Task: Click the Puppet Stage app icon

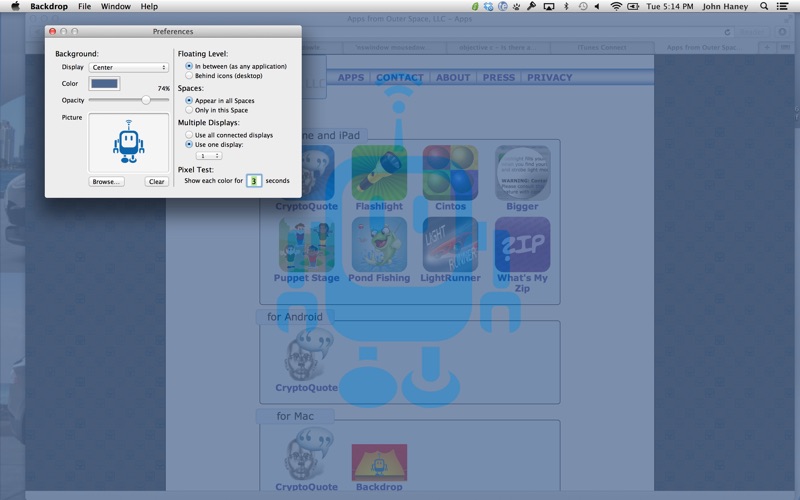Action: (307, 244)
